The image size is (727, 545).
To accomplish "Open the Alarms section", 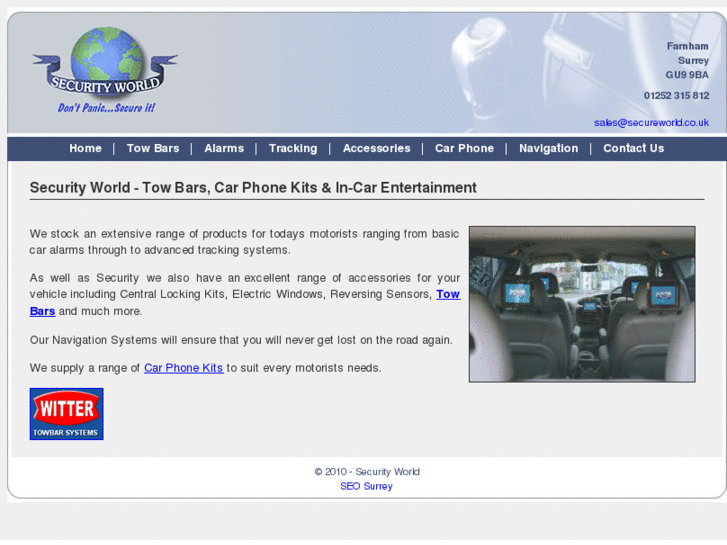I will 224,148.
